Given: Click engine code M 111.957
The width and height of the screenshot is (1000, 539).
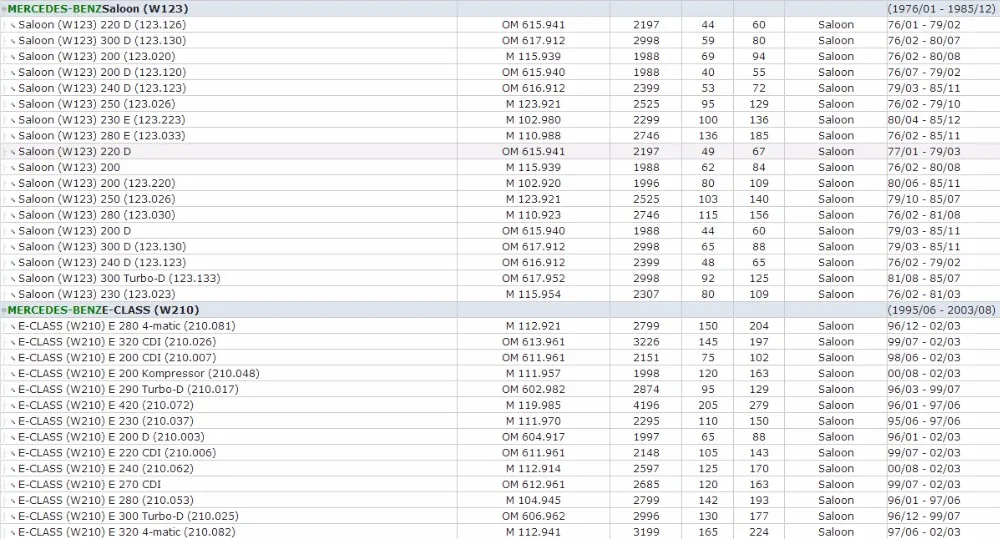Looking at the screenshot, I should point(533,373).
